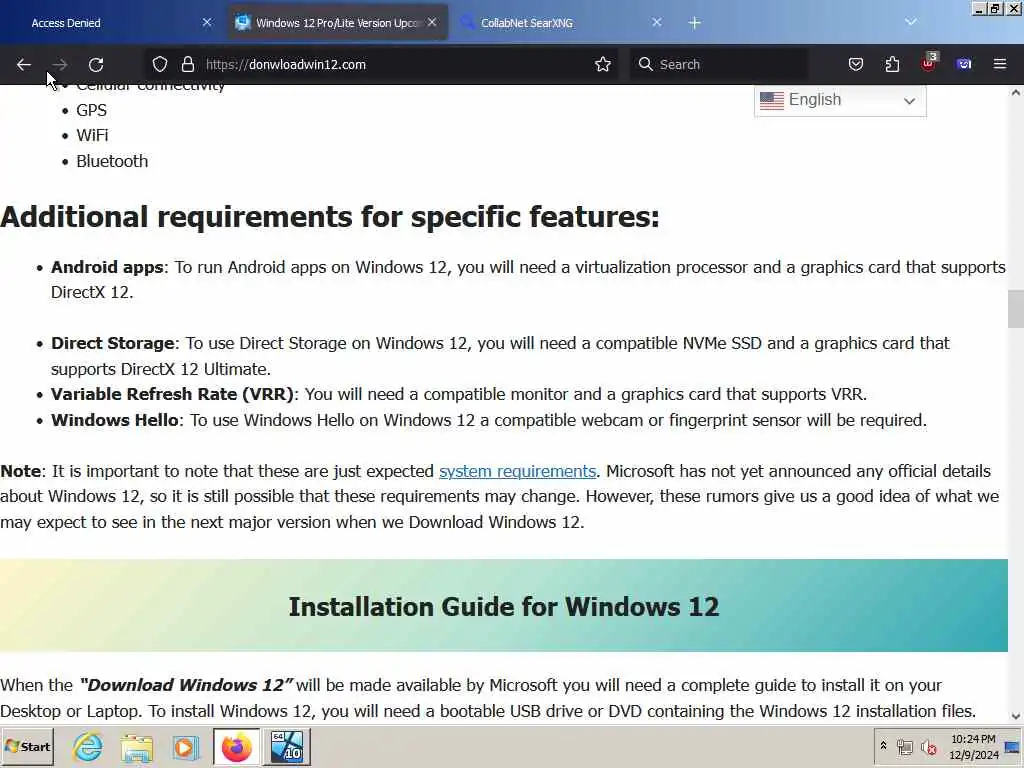Click the muted volume tray icon
The height and width of the screenshot is (768, 1024).
tap(929, 746)
